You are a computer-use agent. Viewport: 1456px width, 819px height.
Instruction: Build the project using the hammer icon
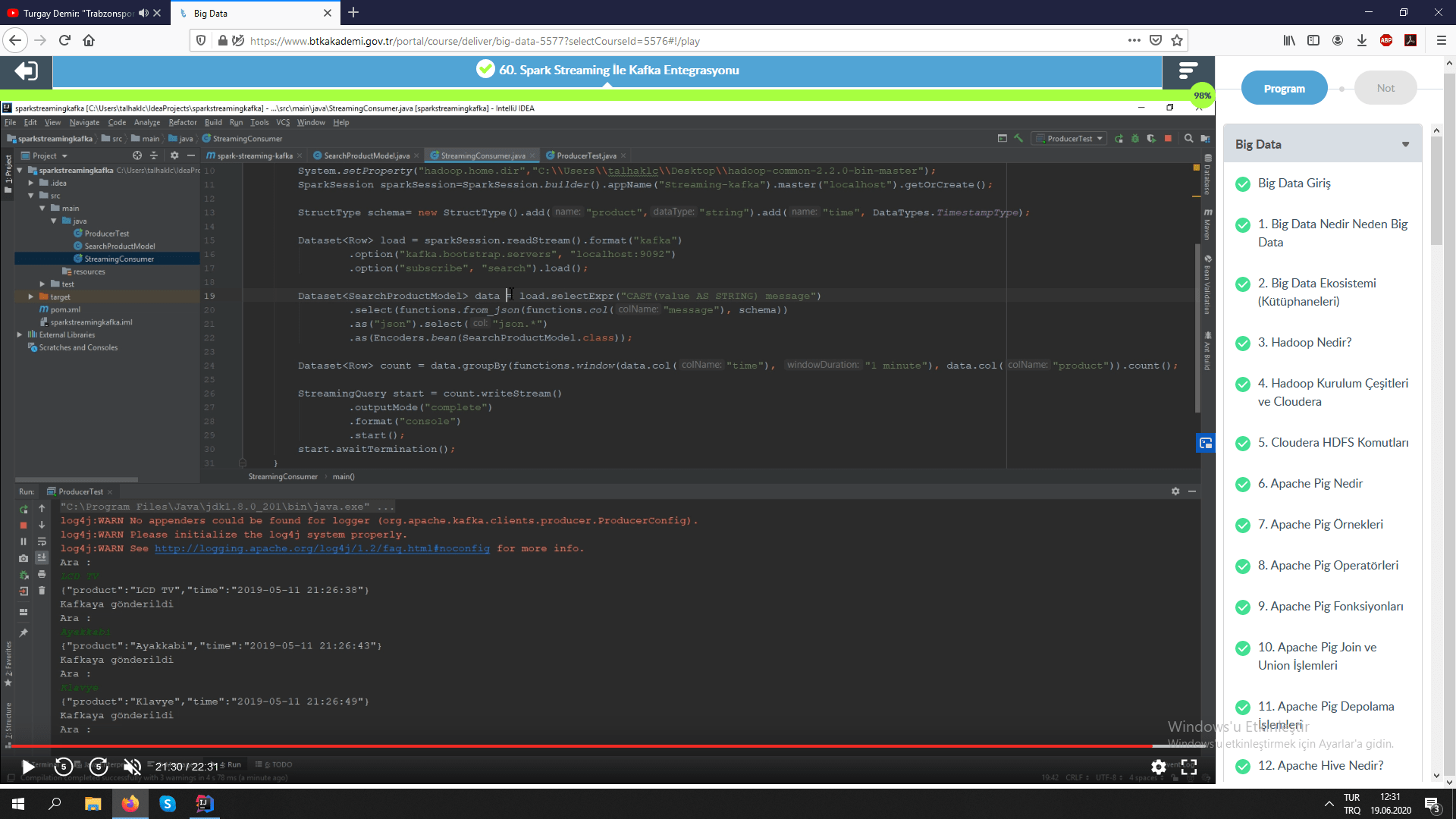point(1018,139)
